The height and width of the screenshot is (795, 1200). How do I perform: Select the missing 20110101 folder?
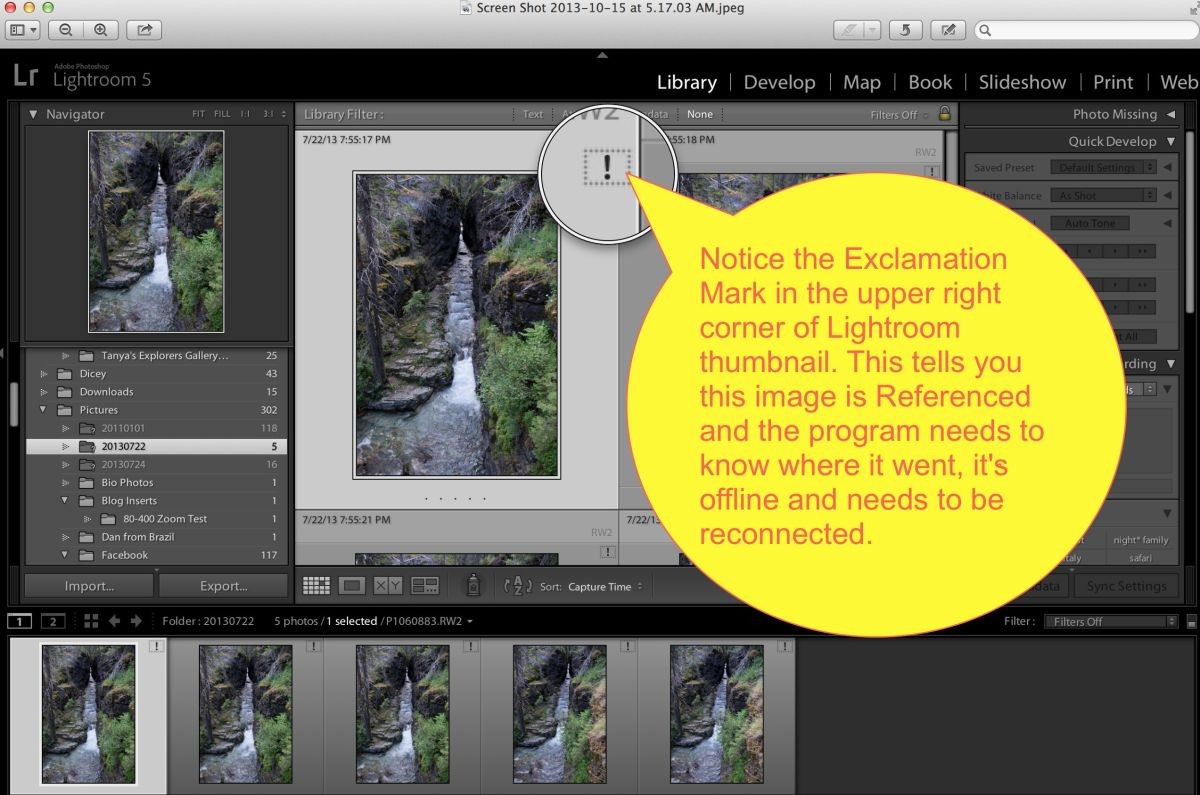(156, 428)
